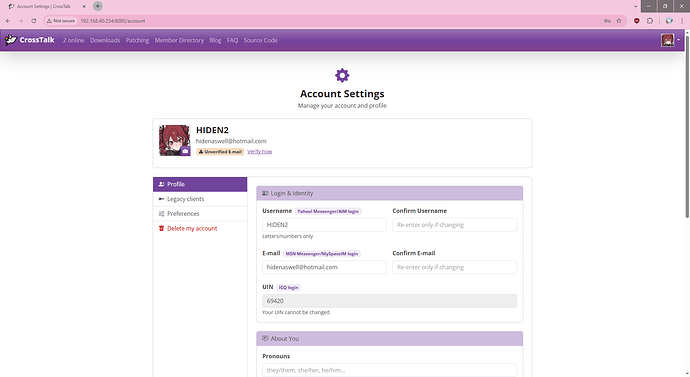Focus the Pronouns input field
This screenshot has height=377, width=690.
pos(389,370)
